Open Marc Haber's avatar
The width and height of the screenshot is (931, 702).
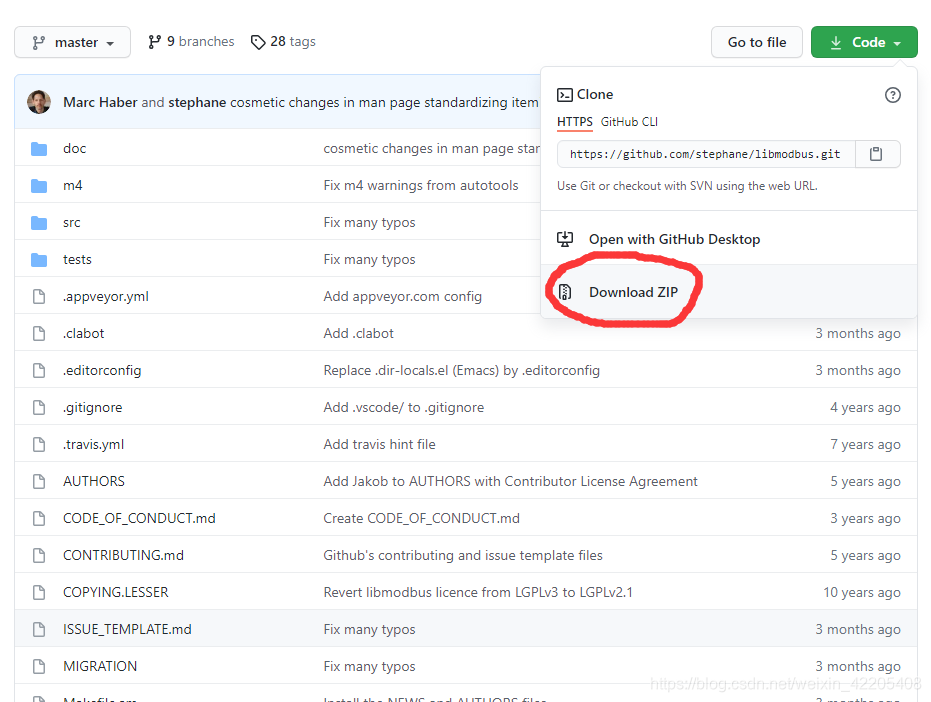point(39,102)
